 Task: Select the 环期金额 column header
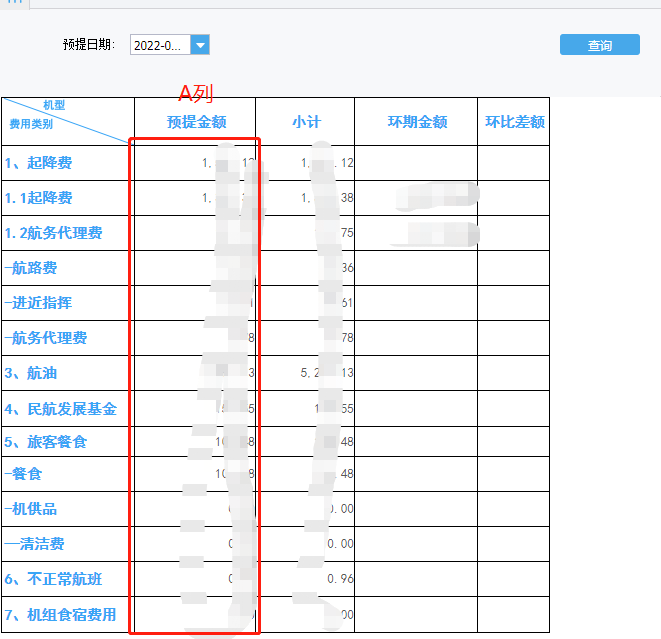[x=417, y=122]
